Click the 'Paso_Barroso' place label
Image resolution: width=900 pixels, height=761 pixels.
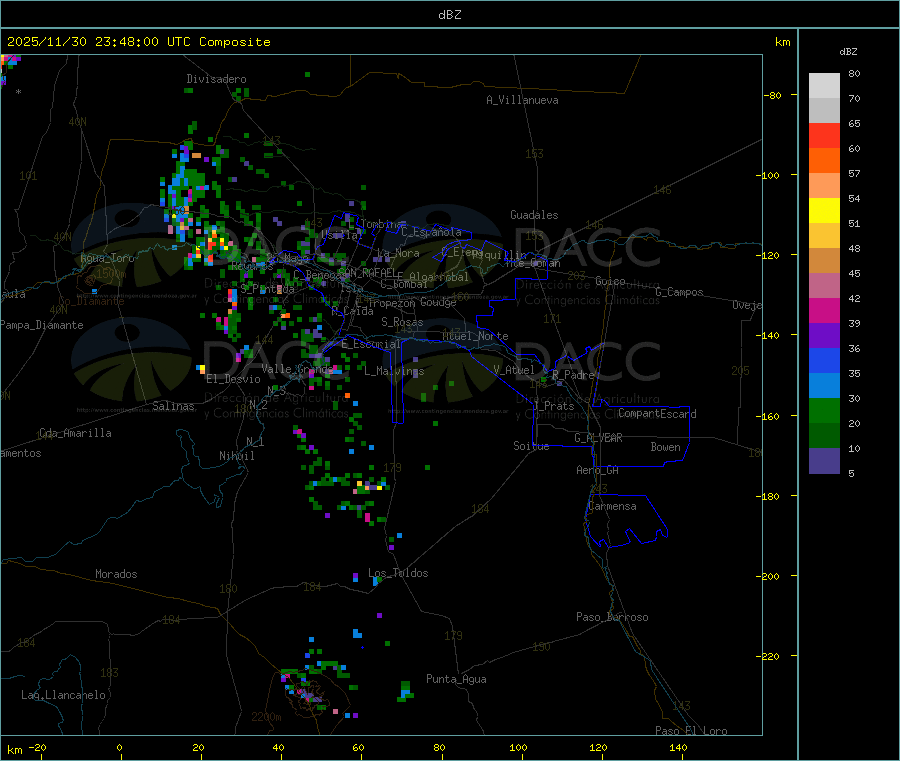tap(612, 617)
